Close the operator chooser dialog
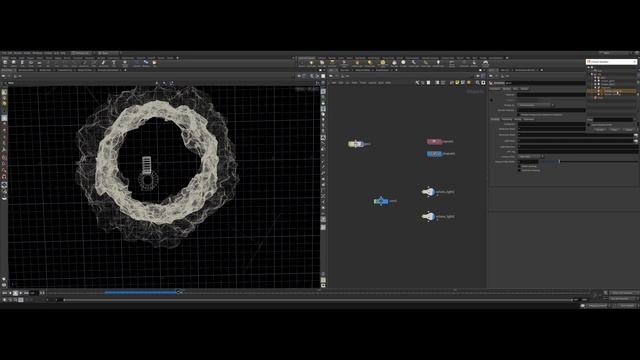This screenshot has width=640, height=360. click(634, 62)
